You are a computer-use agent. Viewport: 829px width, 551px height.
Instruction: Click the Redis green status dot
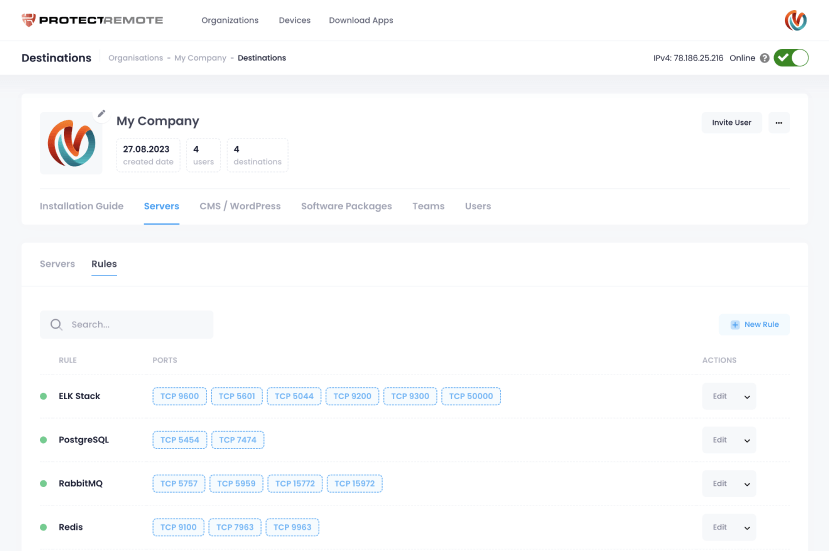click(x=43, y=527)
